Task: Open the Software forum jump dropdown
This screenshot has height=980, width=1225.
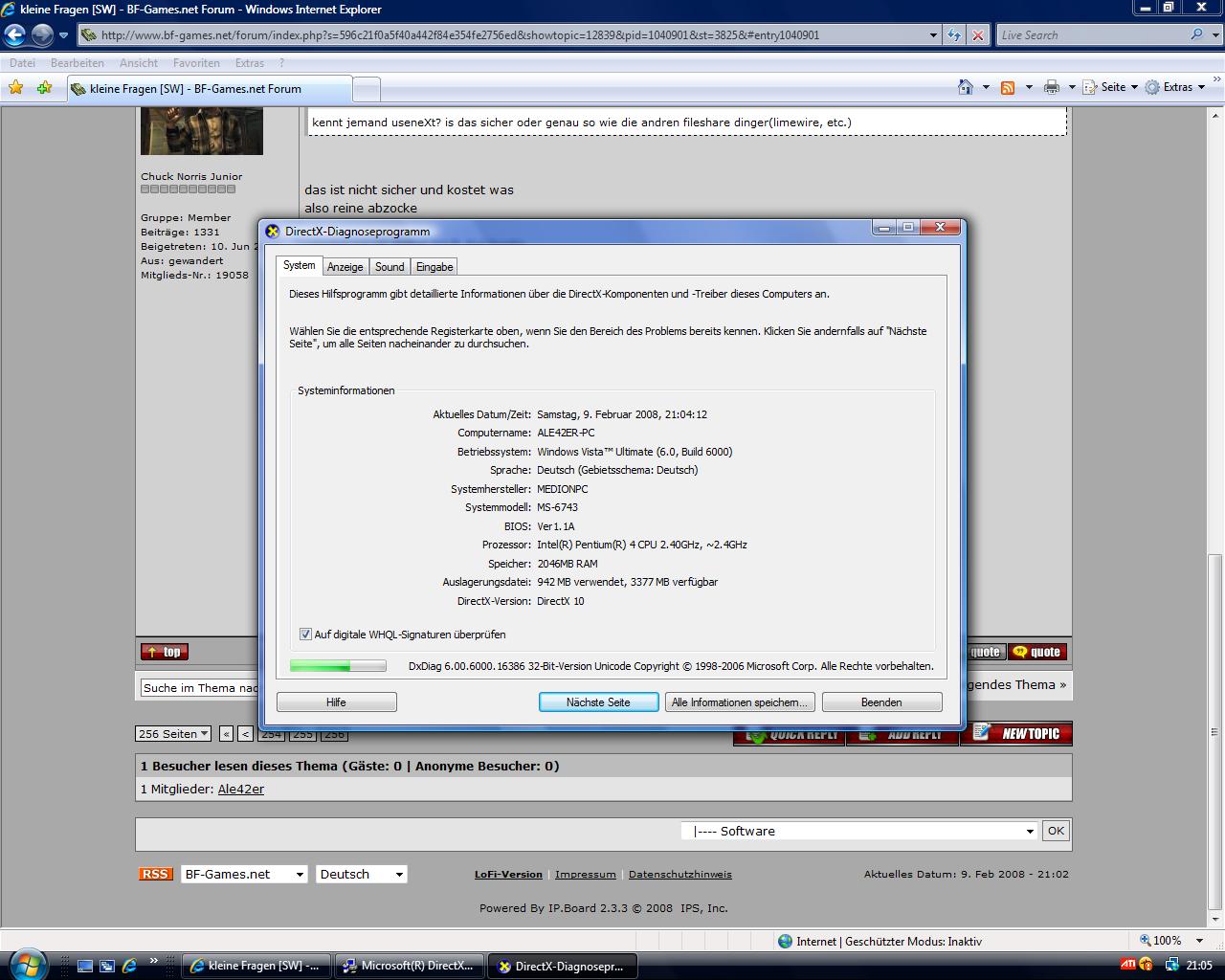Action: (x=859, y=831)
